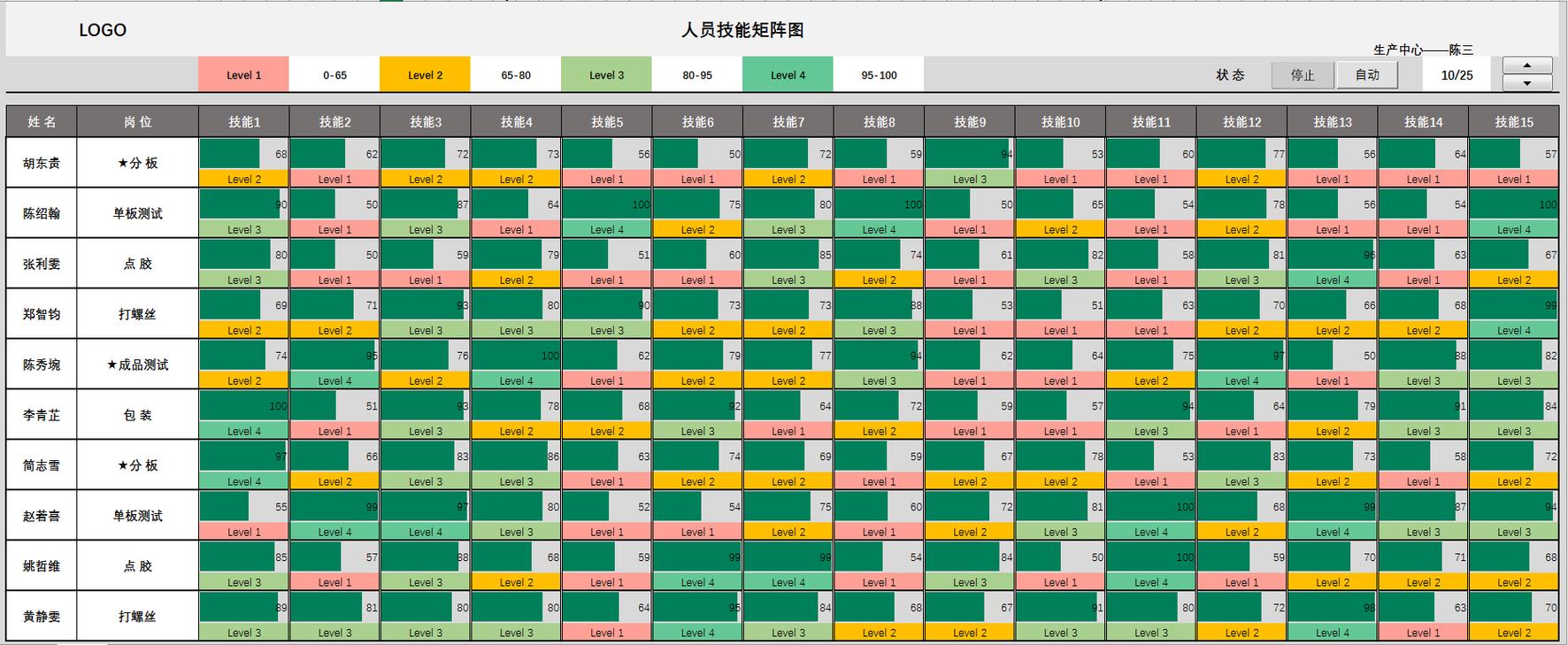Select the name cell 姚哲维
Image resolution: width=1568 pixels, height=645 pixels.
(42, 566)
